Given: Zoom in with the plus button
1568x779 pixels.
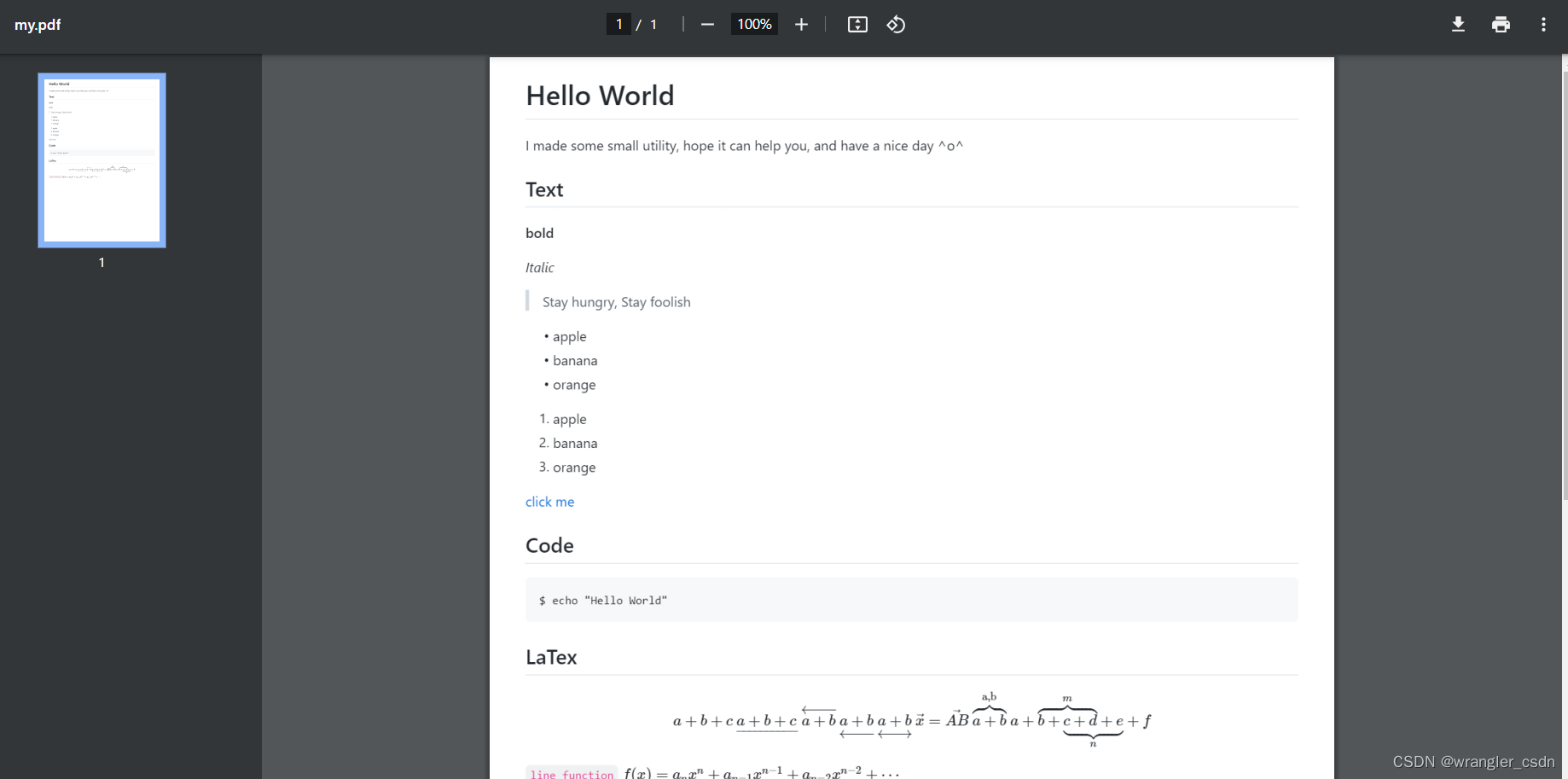Looking at the screenshot, I should tap(801, 25).
